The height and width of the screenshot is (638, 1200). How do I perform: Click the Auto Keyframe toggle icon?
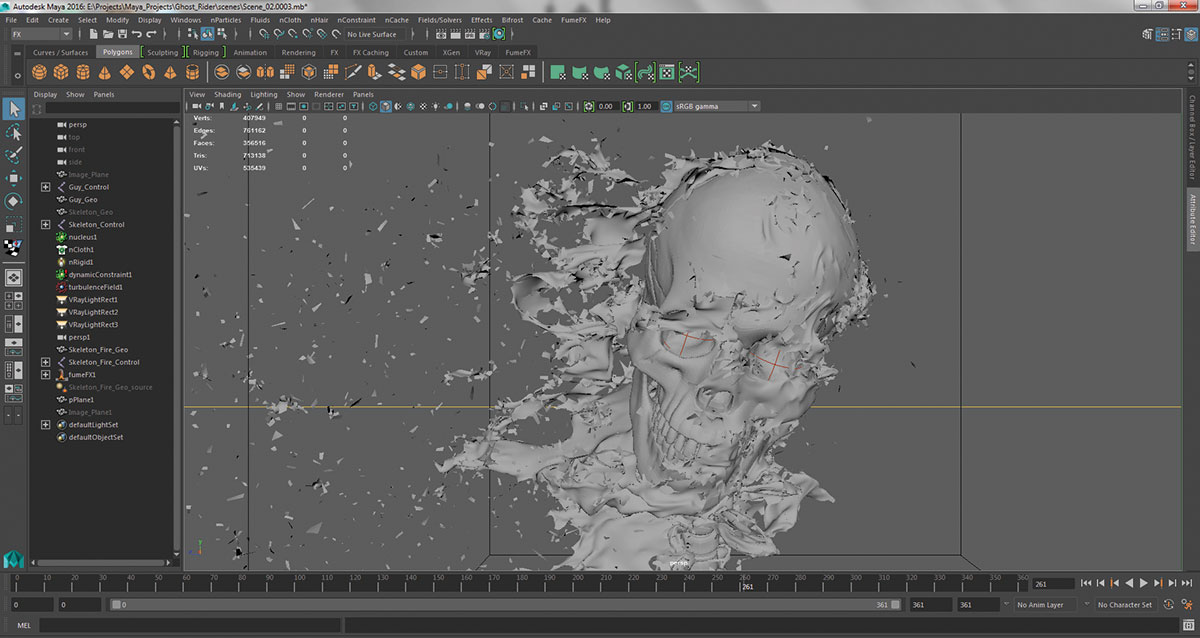tap(1168, 605)
